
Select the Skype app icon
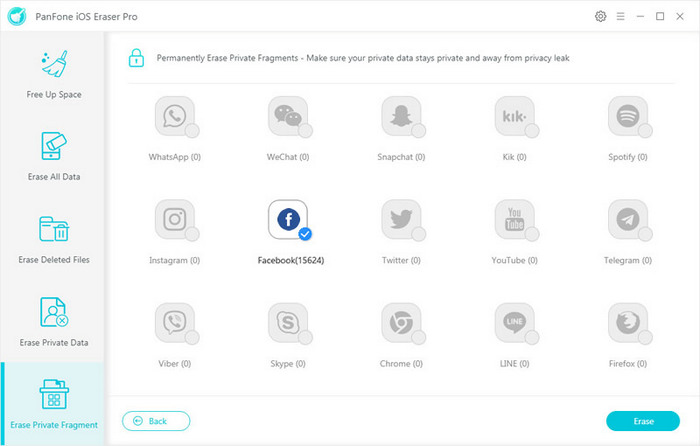coord(288,323)
